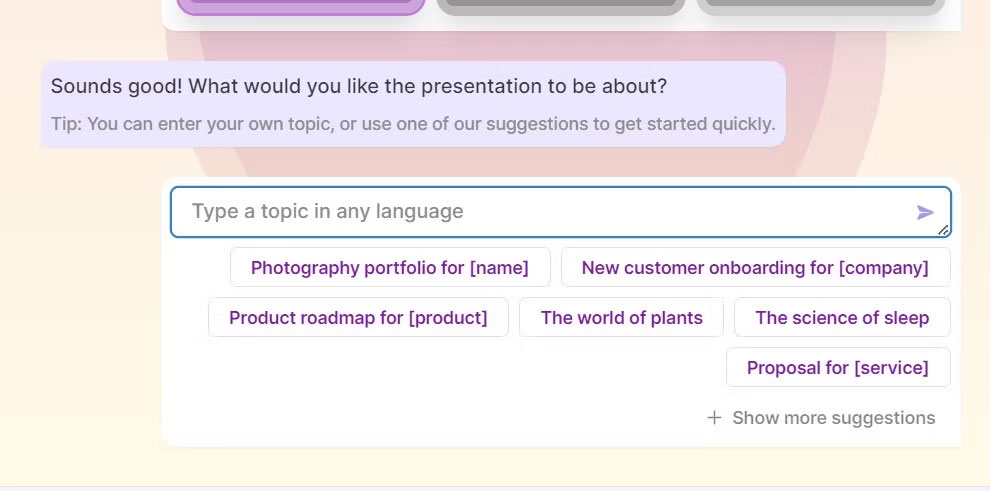990x491 pixels.
Task: Click the gray strip at the screen bottom
Action: click(x=495, y=488)
